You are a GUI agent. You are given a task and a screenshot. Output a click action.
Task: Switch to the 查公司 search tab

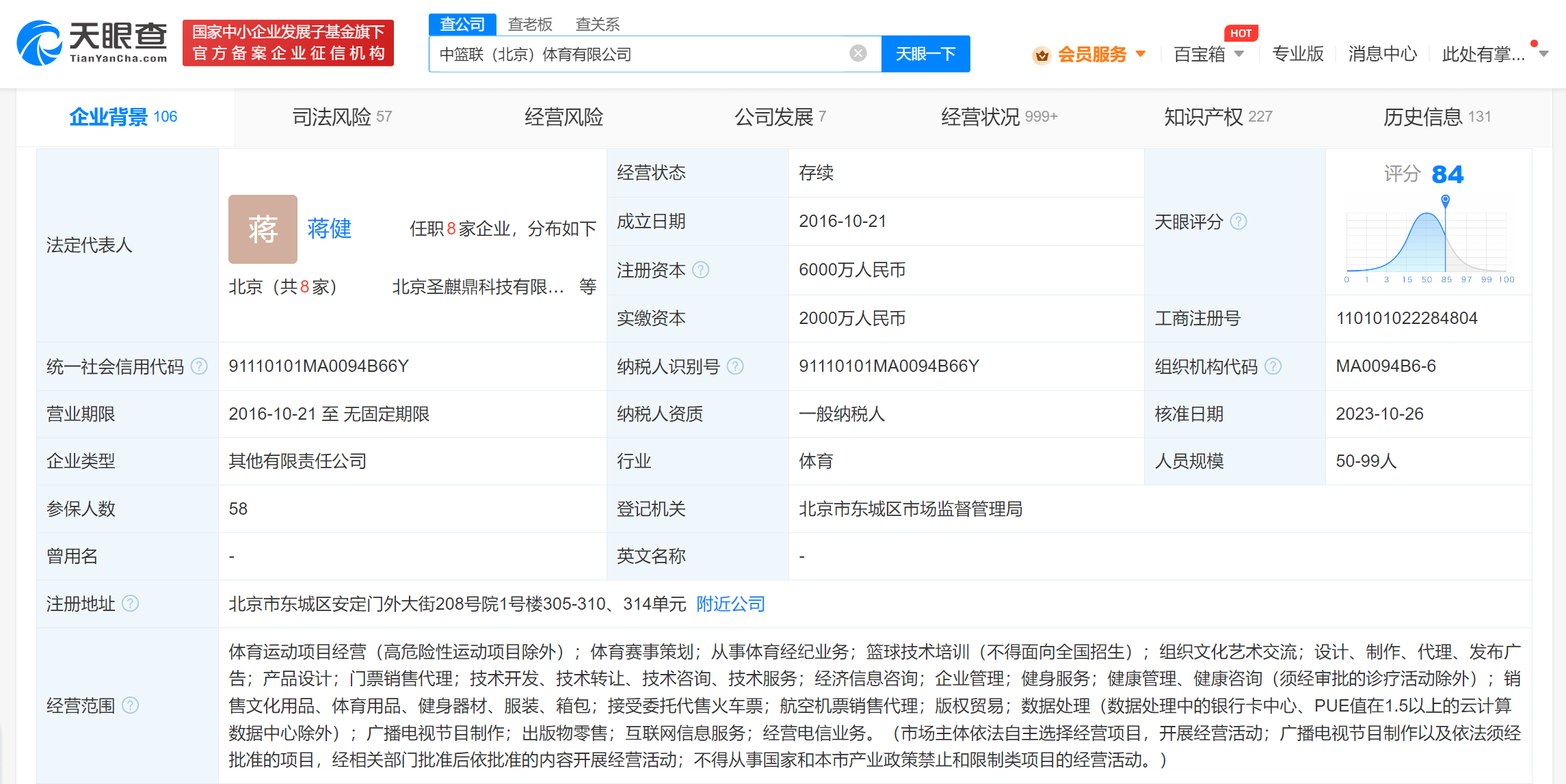click(462, 24)
